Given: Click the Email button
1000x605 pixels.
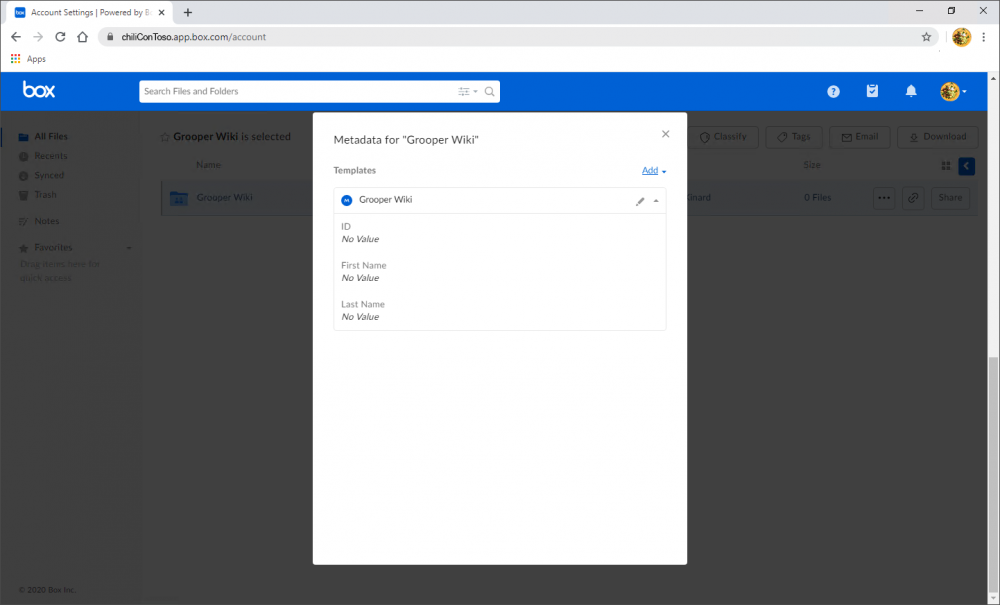Looking at the screenshot, I should (860, 137).
